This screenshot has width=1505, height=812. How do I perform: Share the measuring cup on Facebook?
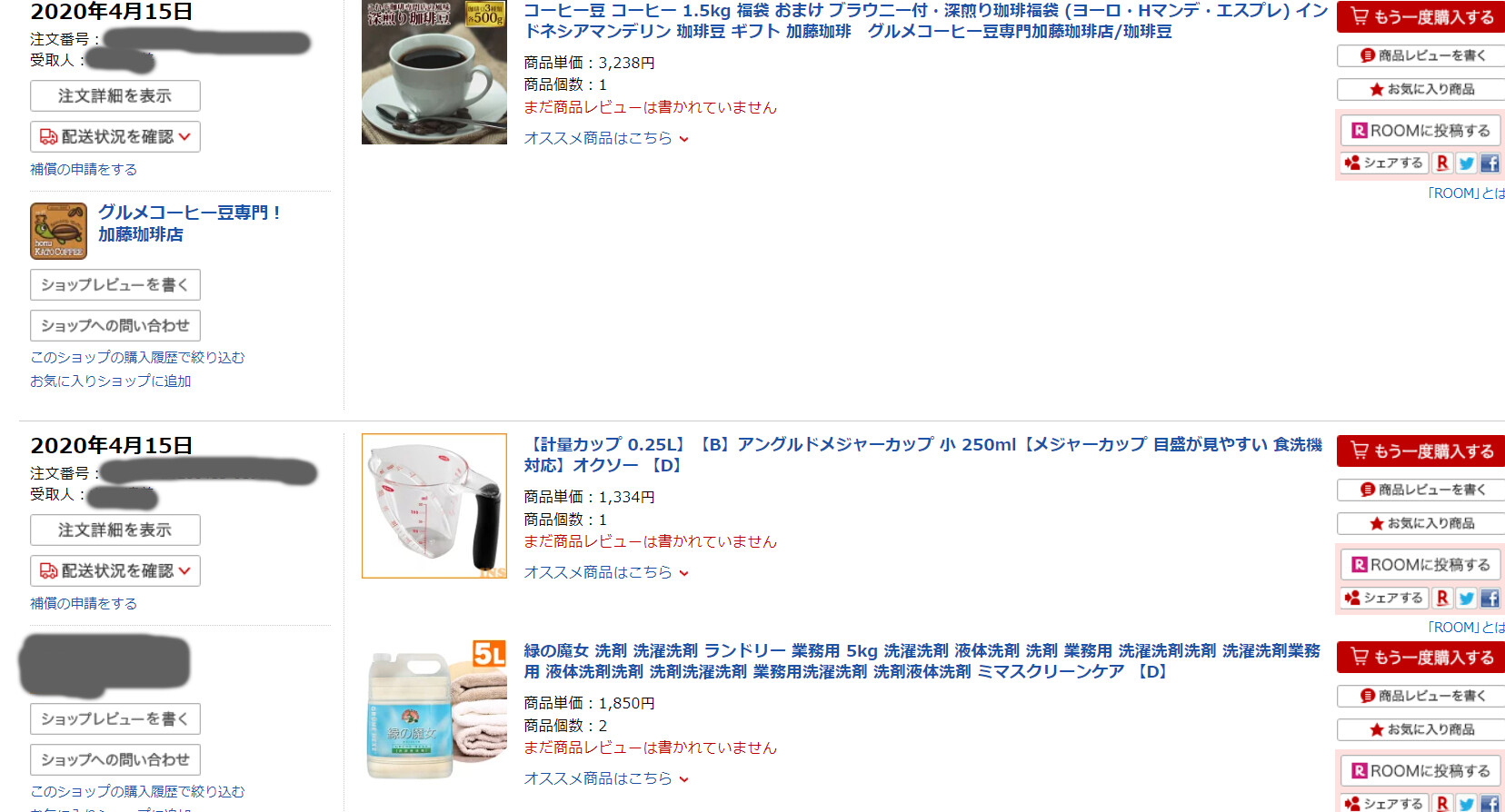(1490, 598)
